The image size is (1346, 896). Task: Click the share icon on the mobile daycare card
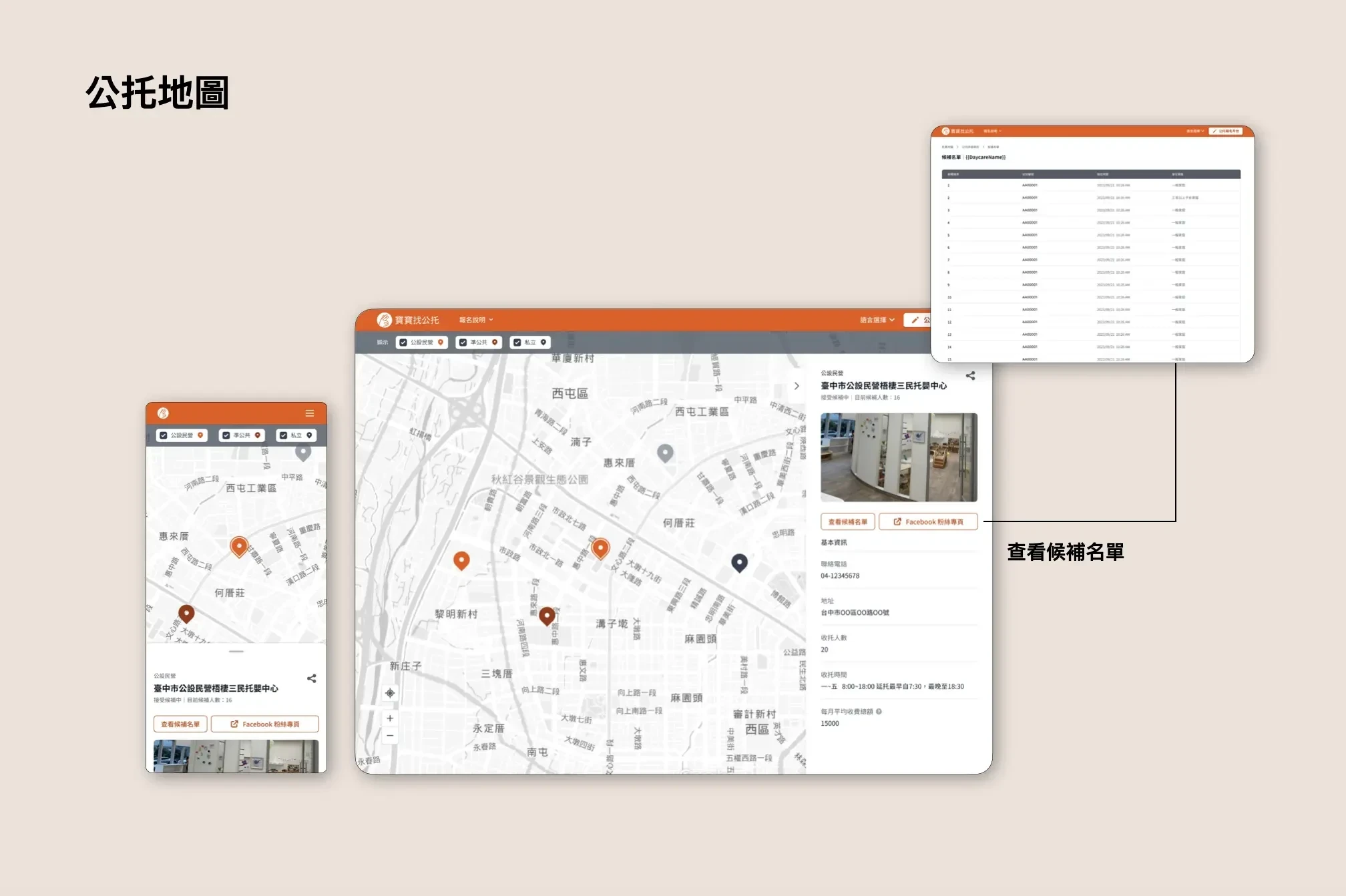(x=311, y=679)
